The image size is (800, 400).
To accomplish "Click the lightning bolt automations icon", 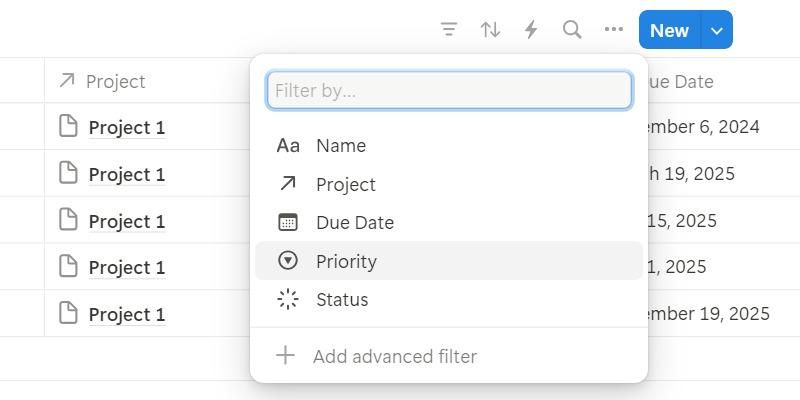I will pos(531,30).
